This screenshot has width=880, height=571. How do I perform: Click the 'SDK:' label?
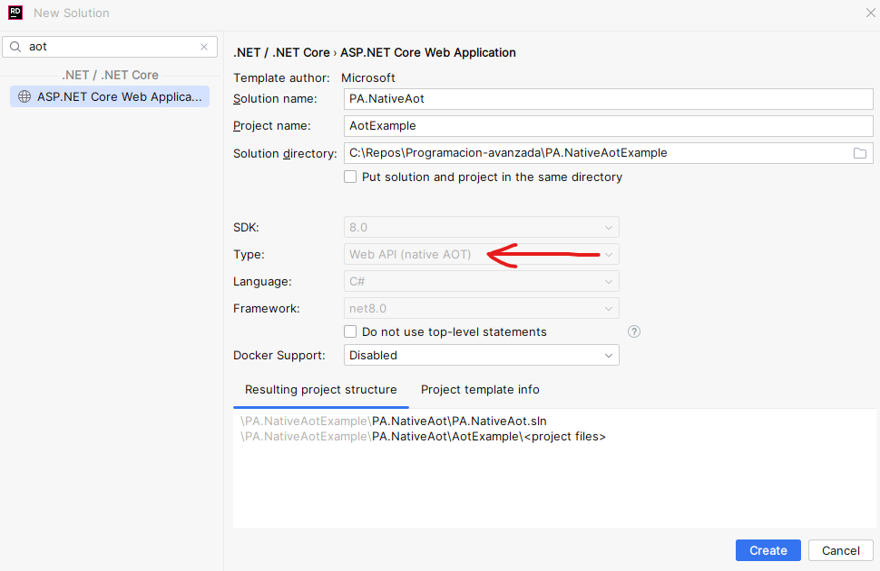246,227
